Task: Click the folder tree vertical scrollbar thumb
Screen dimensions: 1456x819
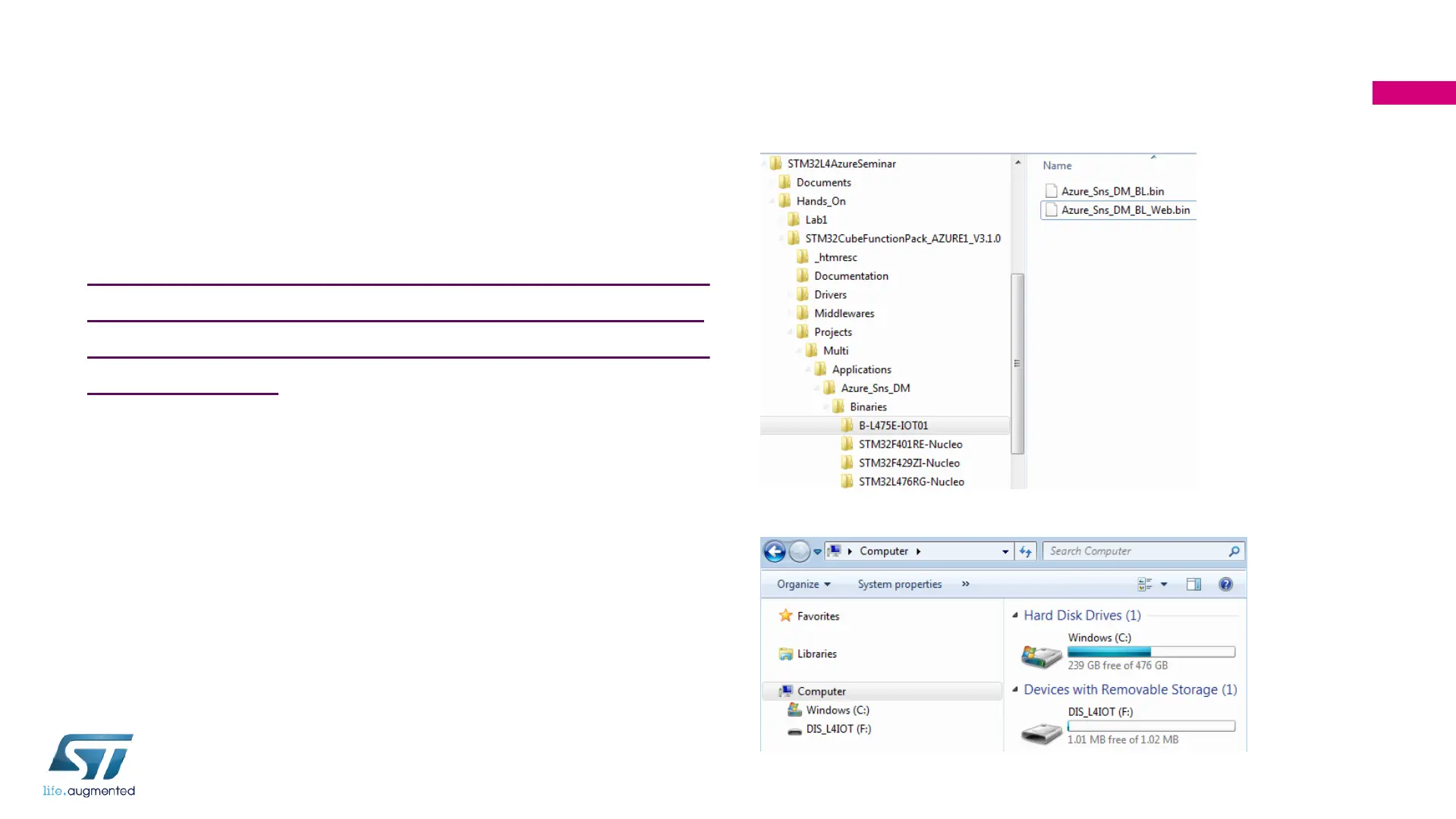Action: pos(1018,363)
